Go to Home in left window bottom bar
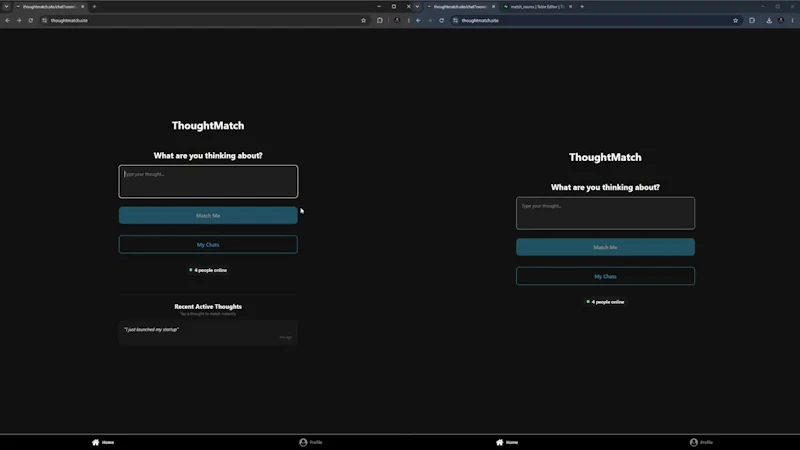 pyautogui.click(x=103, y=442)
